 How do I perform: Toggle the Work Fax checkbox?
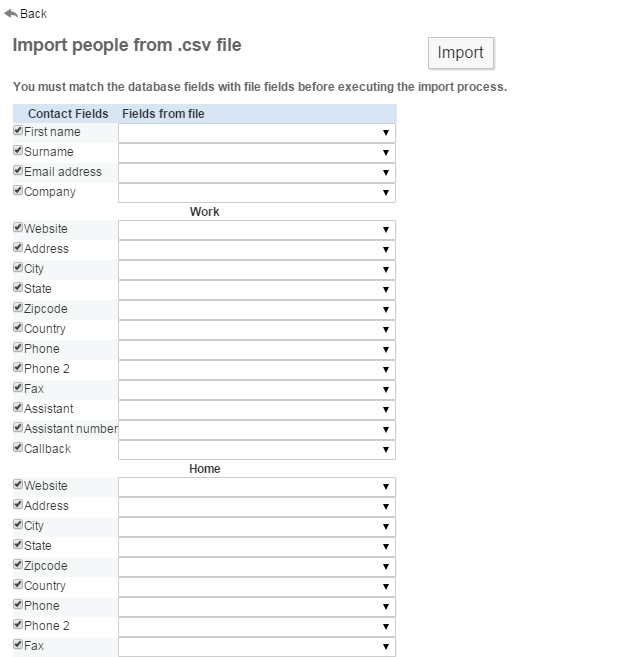[18, 388]
